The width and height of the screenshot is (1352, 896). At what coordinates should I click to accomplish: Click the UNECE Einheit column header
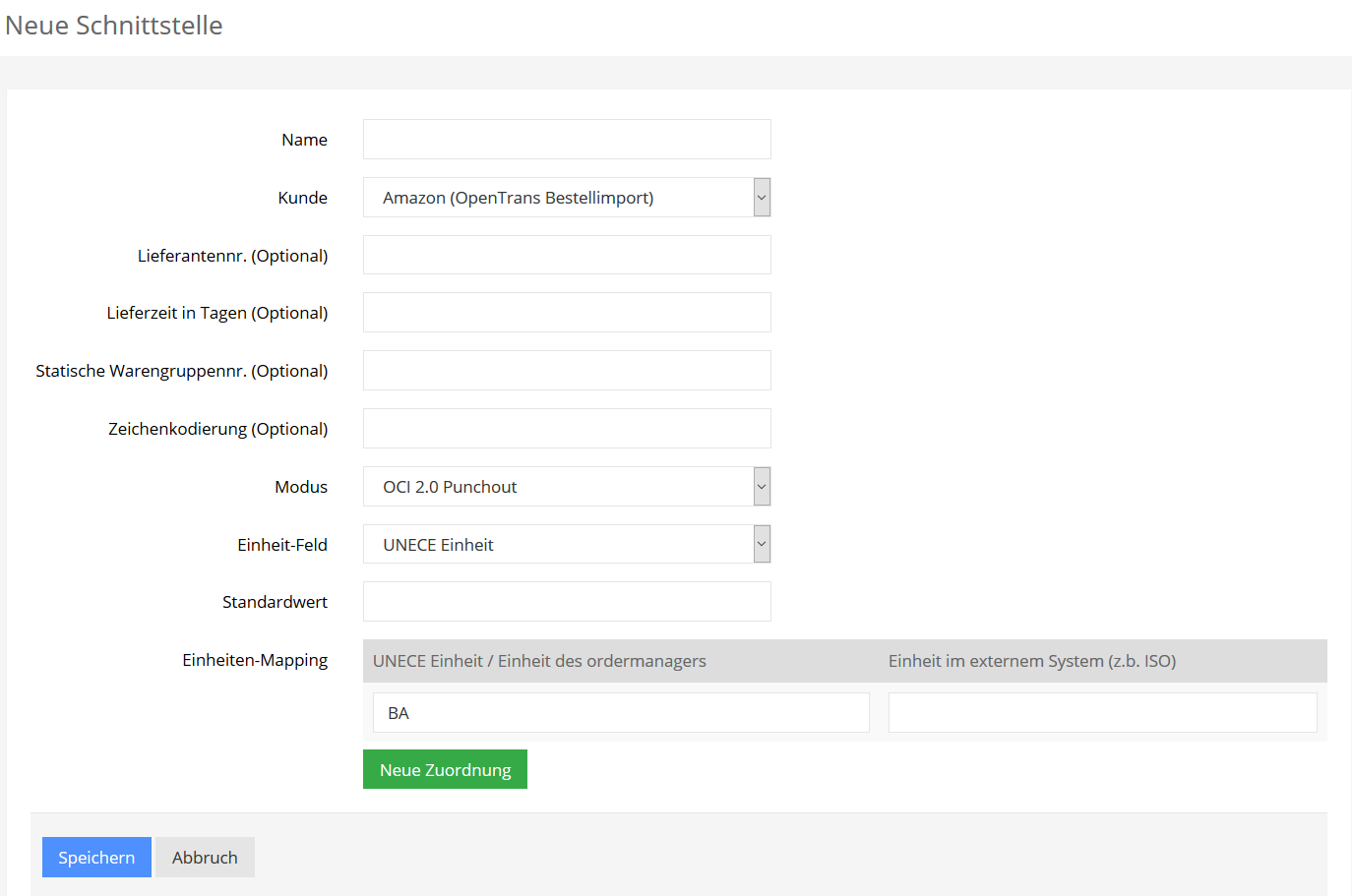tap(539, 661)
